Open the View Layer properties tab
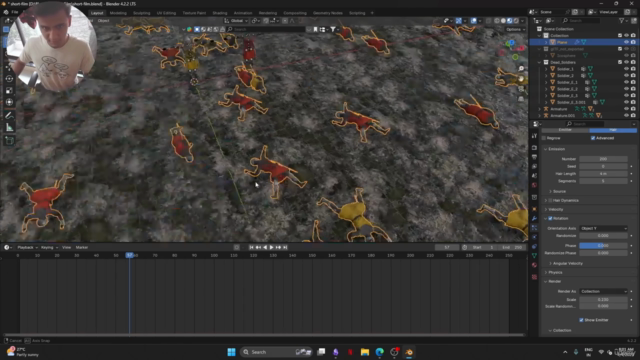The height and width of the screenshot is (360, 640). 534,166
